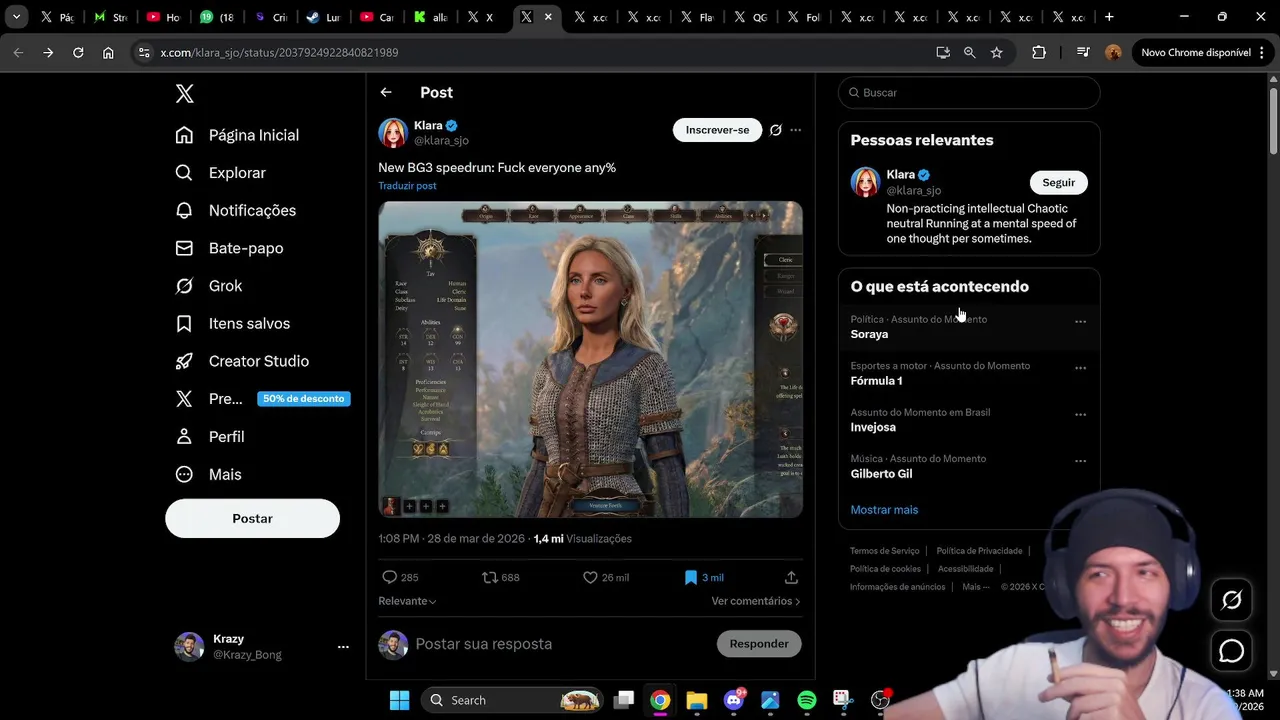This screenshot has height=720, width=1280.
Task: Switch to the Steam tab
Action: (323, 17)
